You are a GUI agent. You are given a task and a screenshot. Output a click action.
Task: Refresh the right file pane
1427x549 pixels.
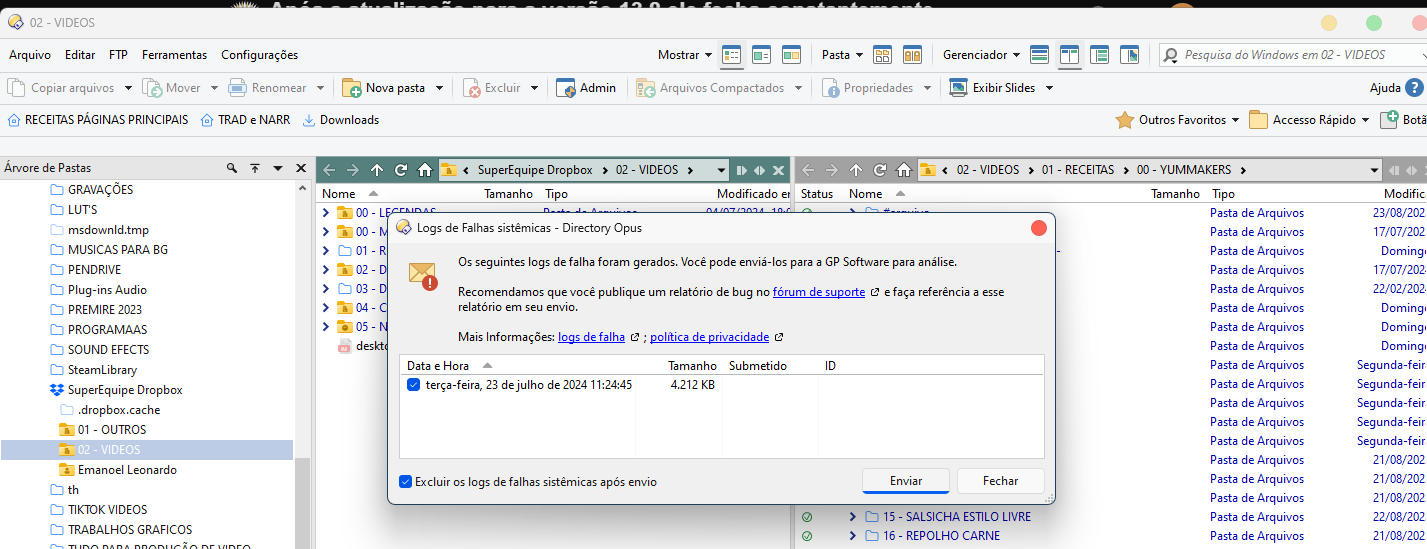point(880,170)
